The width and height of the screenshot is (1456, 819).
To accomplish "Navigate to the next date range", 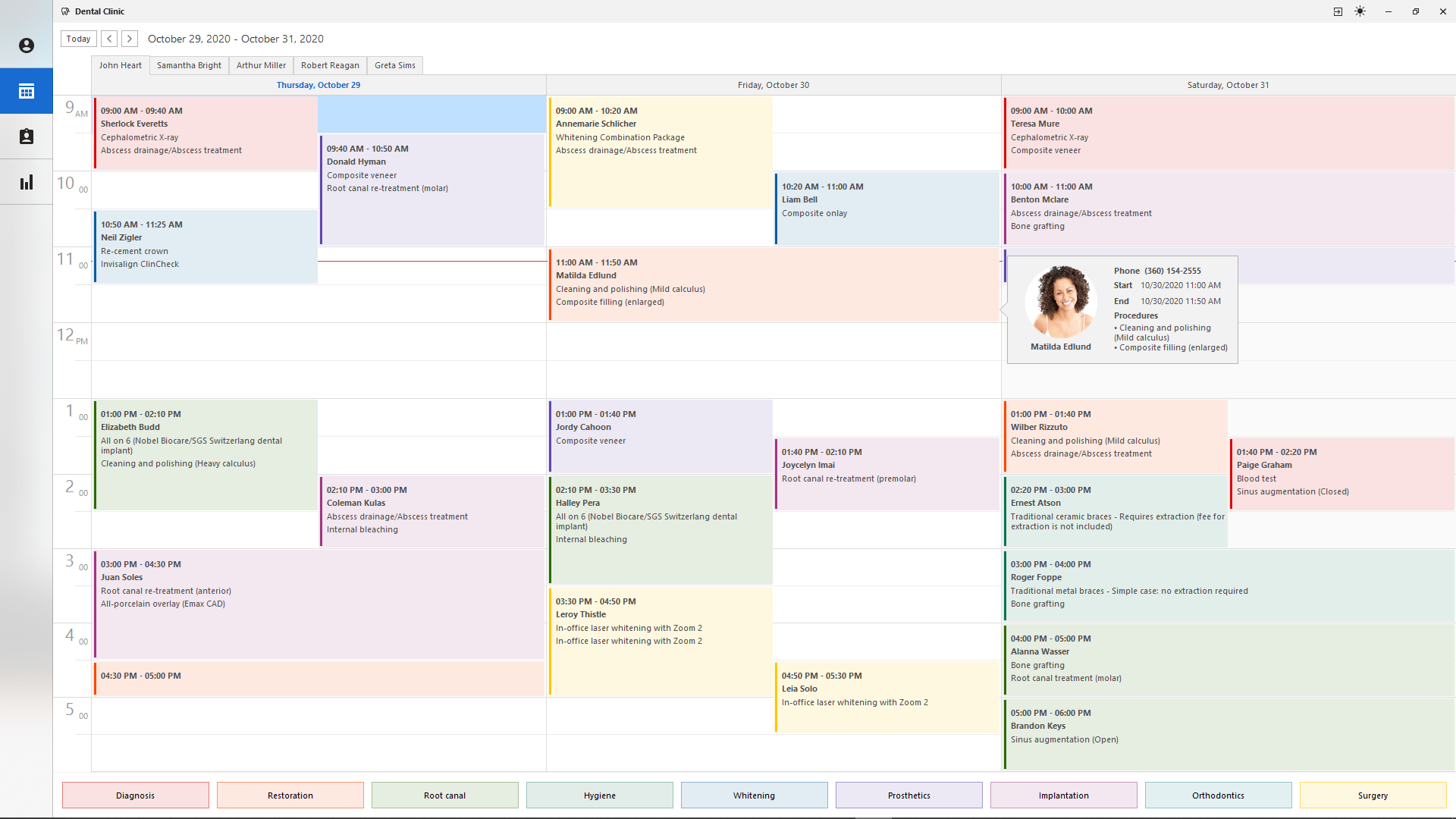I will (x=129, y=39).
